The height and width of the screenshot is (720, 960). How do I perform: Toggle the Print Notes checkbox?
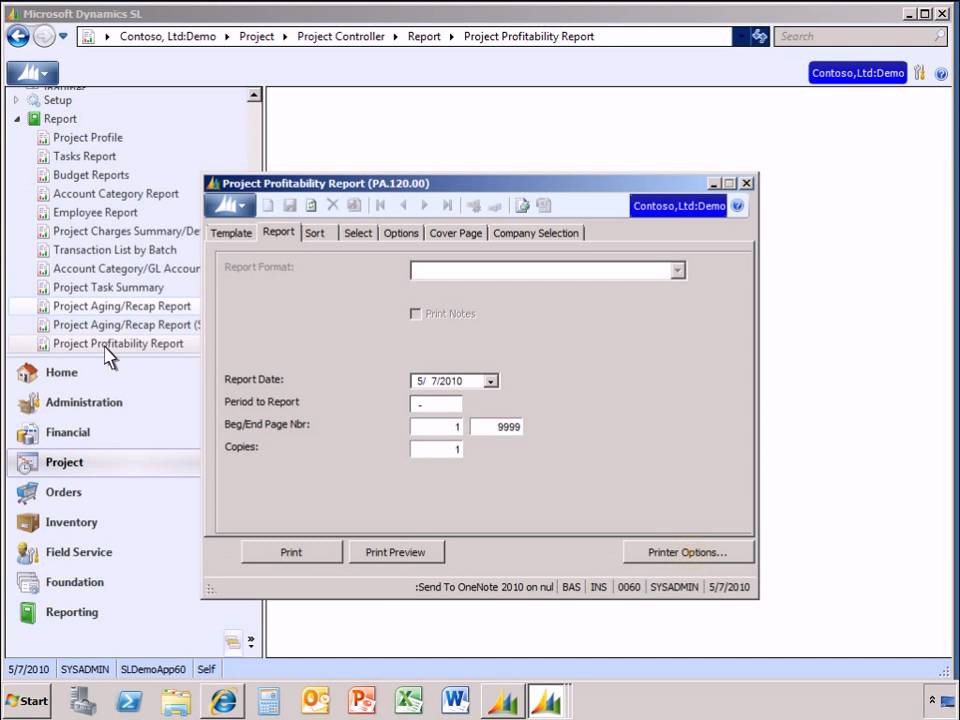(x=415, y=313)
